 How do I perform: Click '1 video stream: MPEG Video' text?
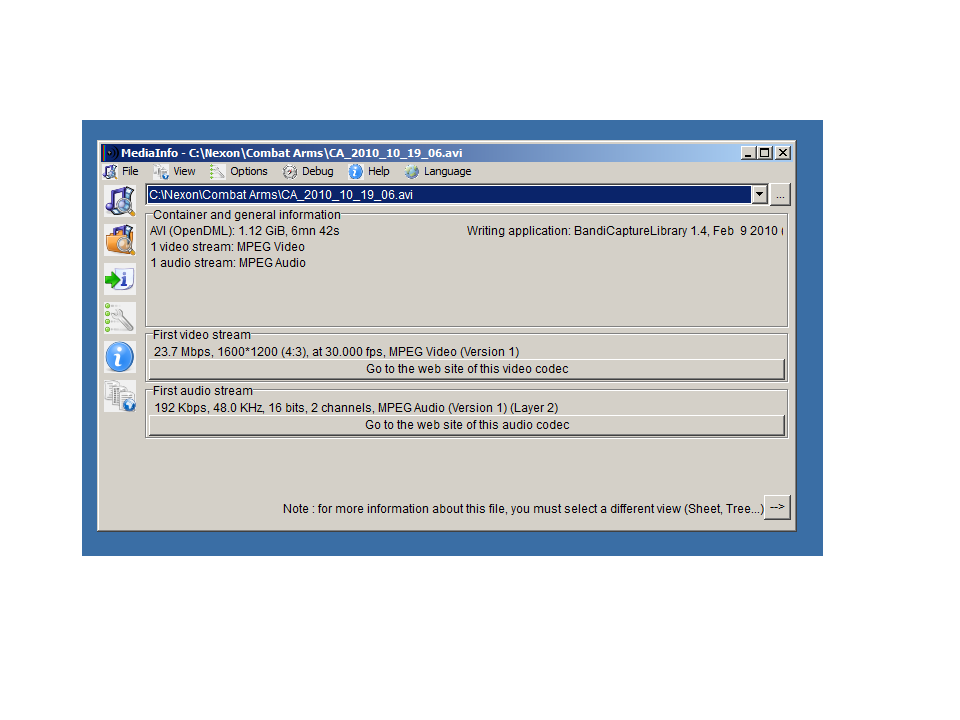point(228,247)
